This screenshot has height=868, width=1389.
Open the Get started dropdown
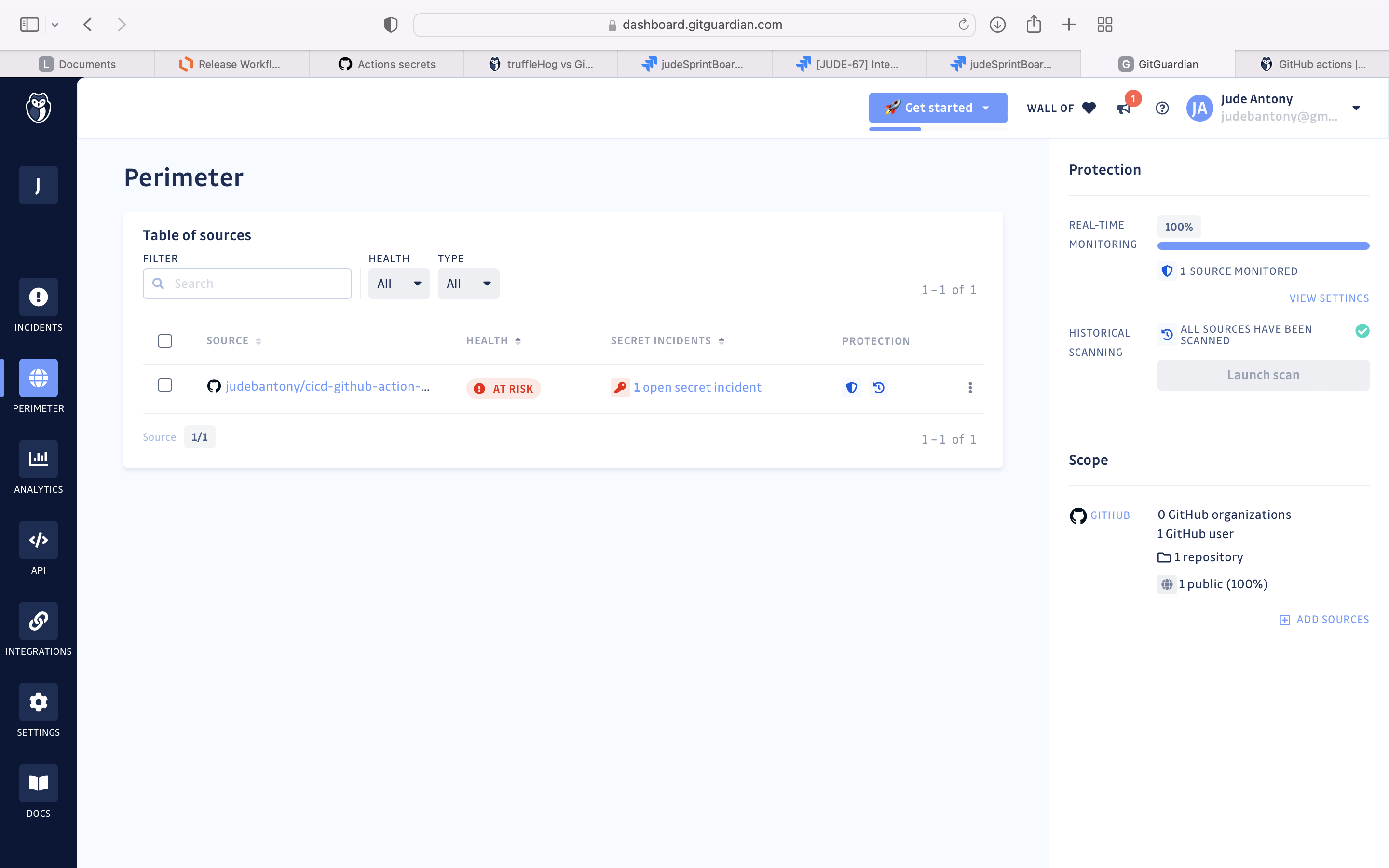938,108
